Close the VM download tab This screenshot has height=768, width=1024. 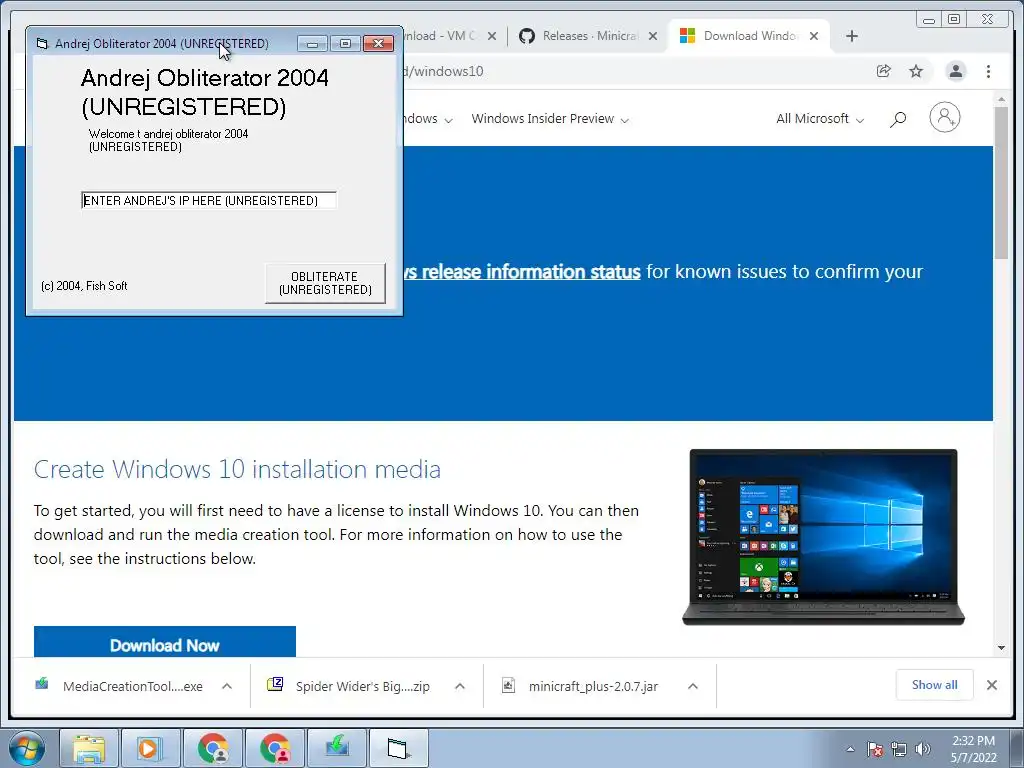pos(492,36)
